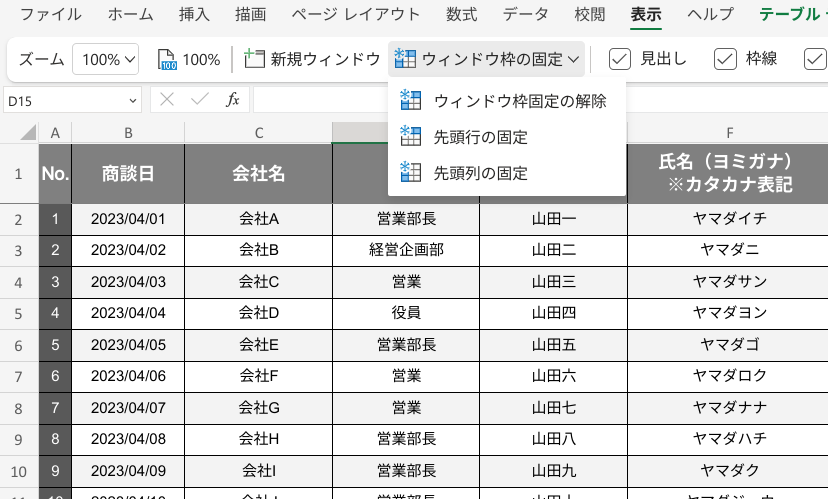Click the ヤマダサン cell

729,282
